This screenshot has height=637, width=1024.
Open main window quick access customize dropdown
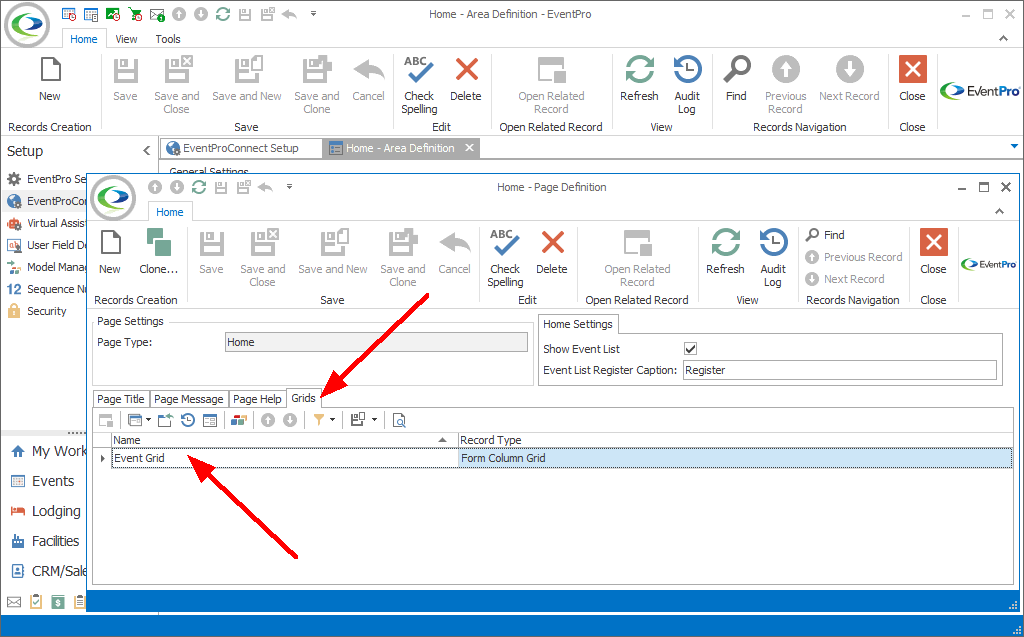pos(313,14)
